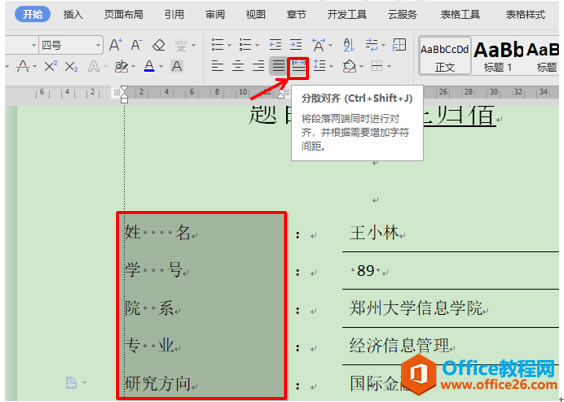Viewport: 564px width, 402px height.
Task: Expand the bullet list style dropdown
Action: pos(229,45)
